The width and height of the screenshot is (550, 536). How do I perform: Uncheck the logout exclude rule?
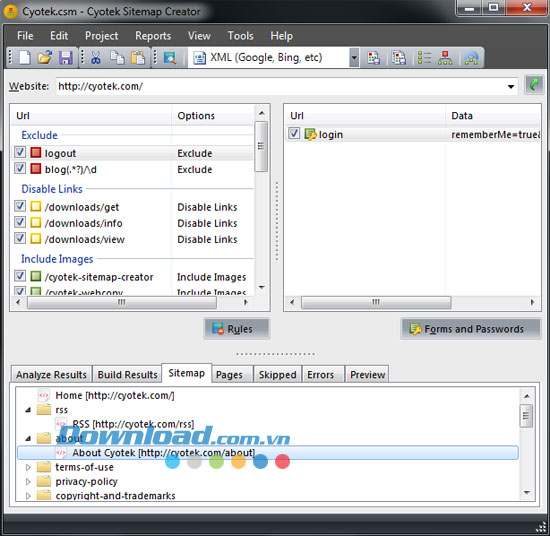pyautogui.click(x=20, y=153)
